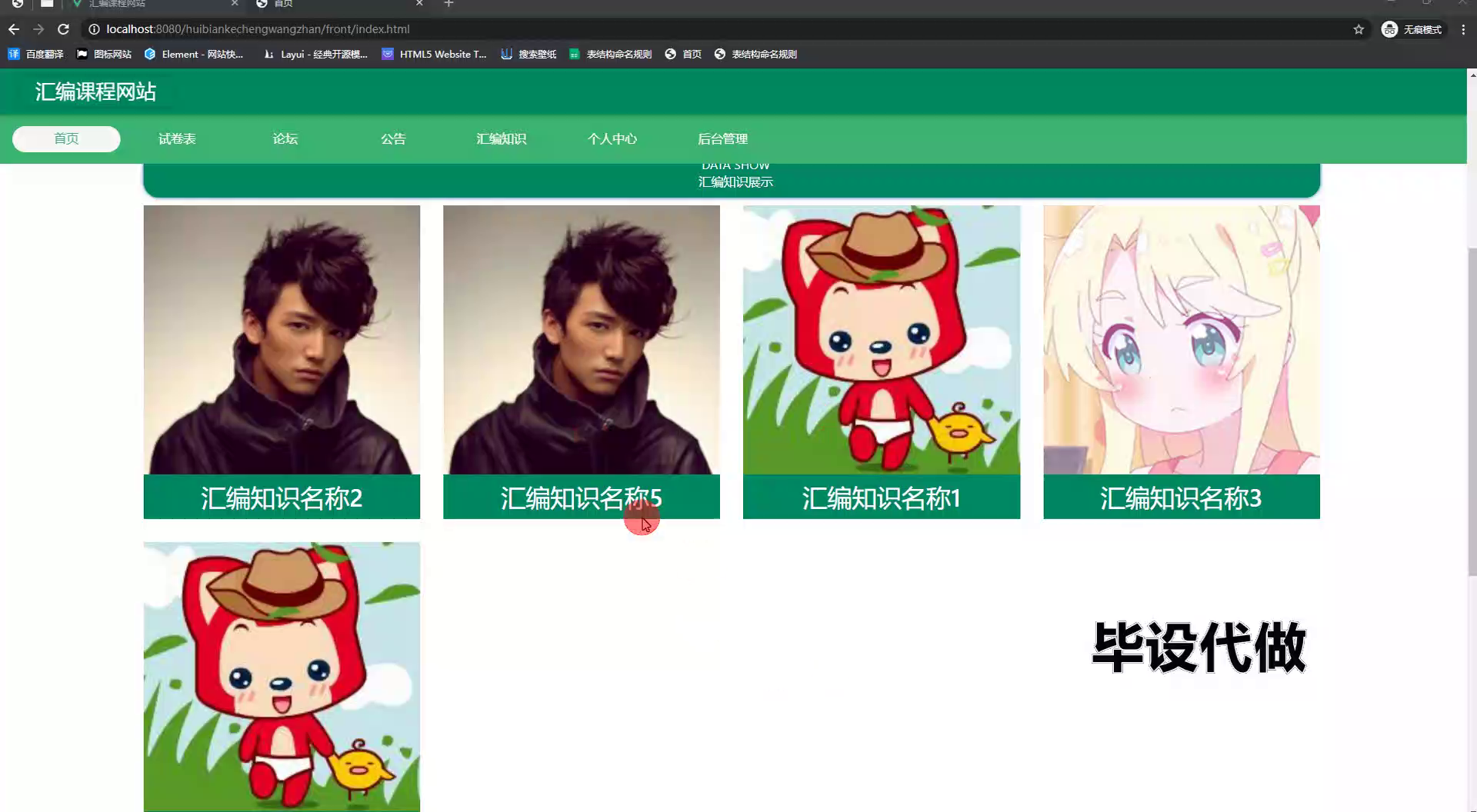
Task: Click the site info icon in address bar
Action: click(94, 29)
